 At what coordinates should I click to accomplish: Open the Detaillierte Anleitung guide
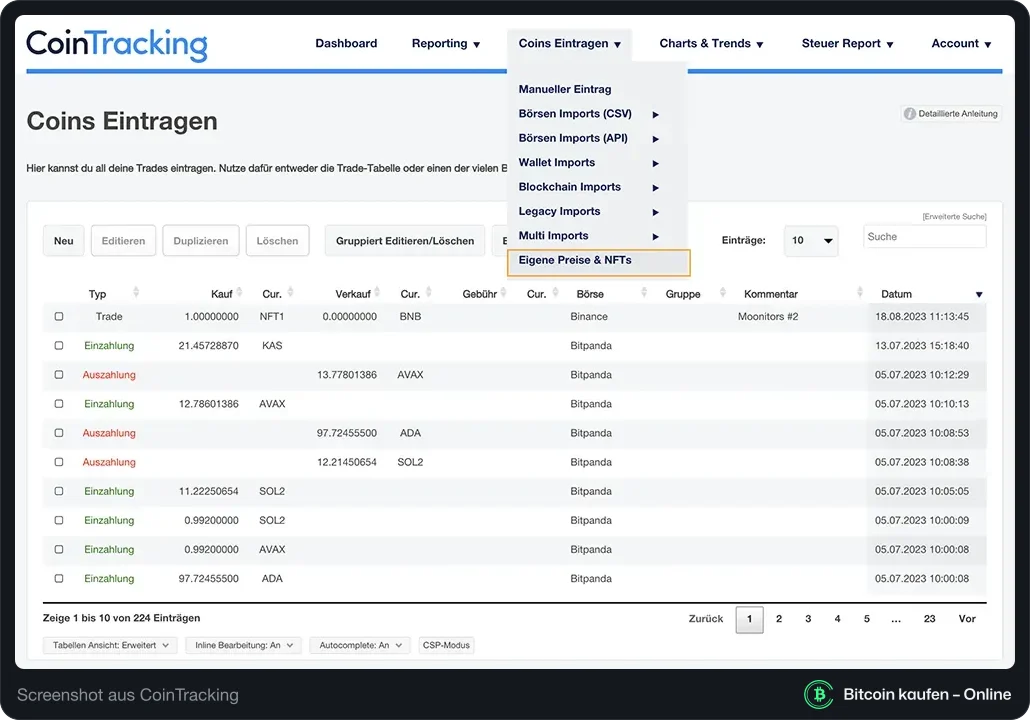pyautogui.click(x=951, y=114)
